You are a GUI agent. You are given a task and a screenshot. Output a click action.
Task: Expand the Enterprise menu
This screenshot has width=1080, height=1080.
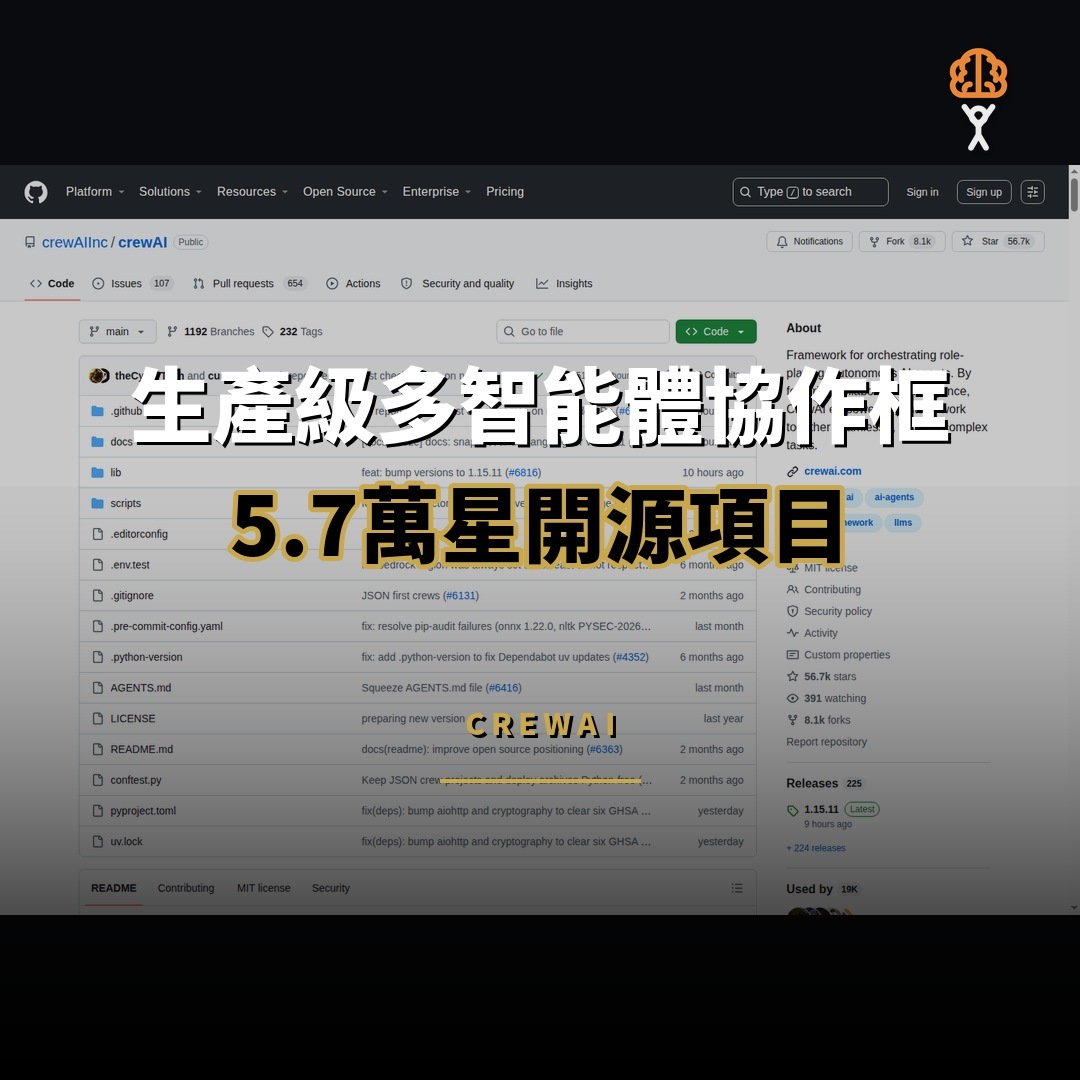coord(437,192)
